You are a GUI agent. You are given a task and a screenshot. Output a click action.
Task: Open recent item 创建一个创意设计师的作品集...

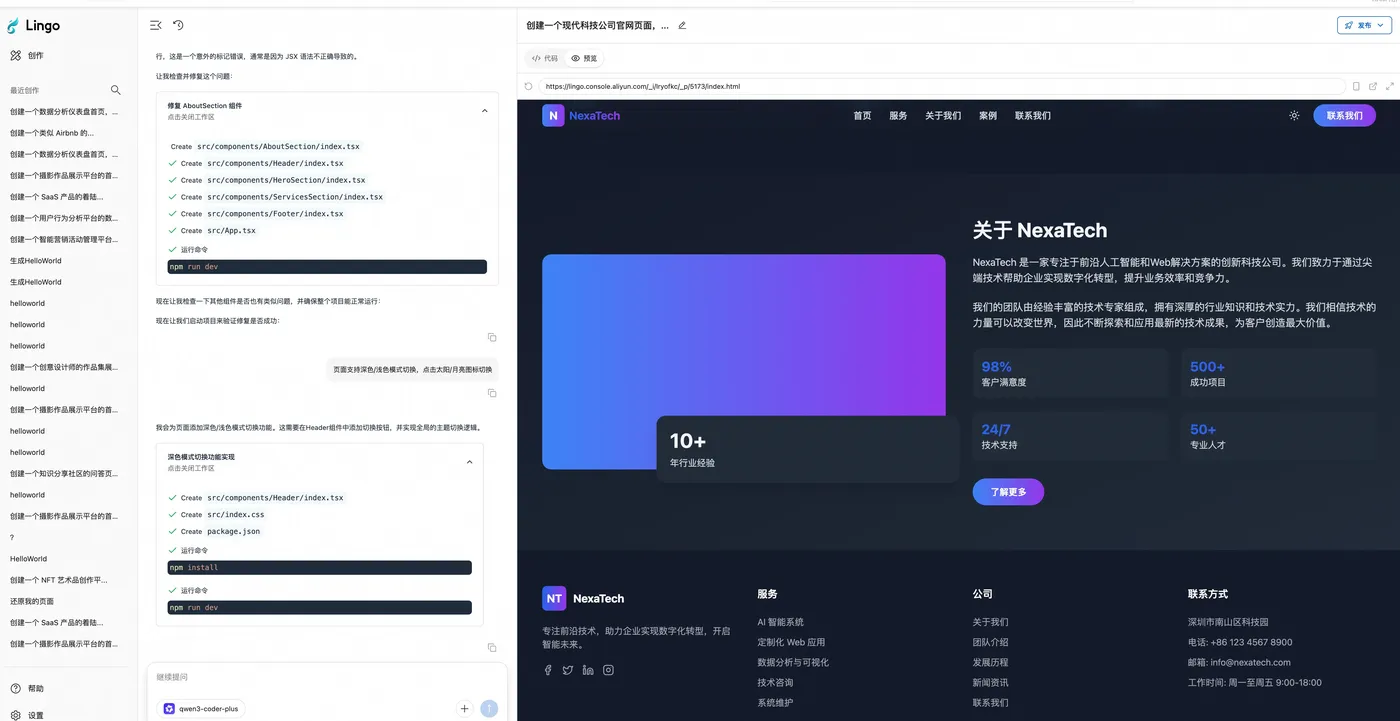64,367
